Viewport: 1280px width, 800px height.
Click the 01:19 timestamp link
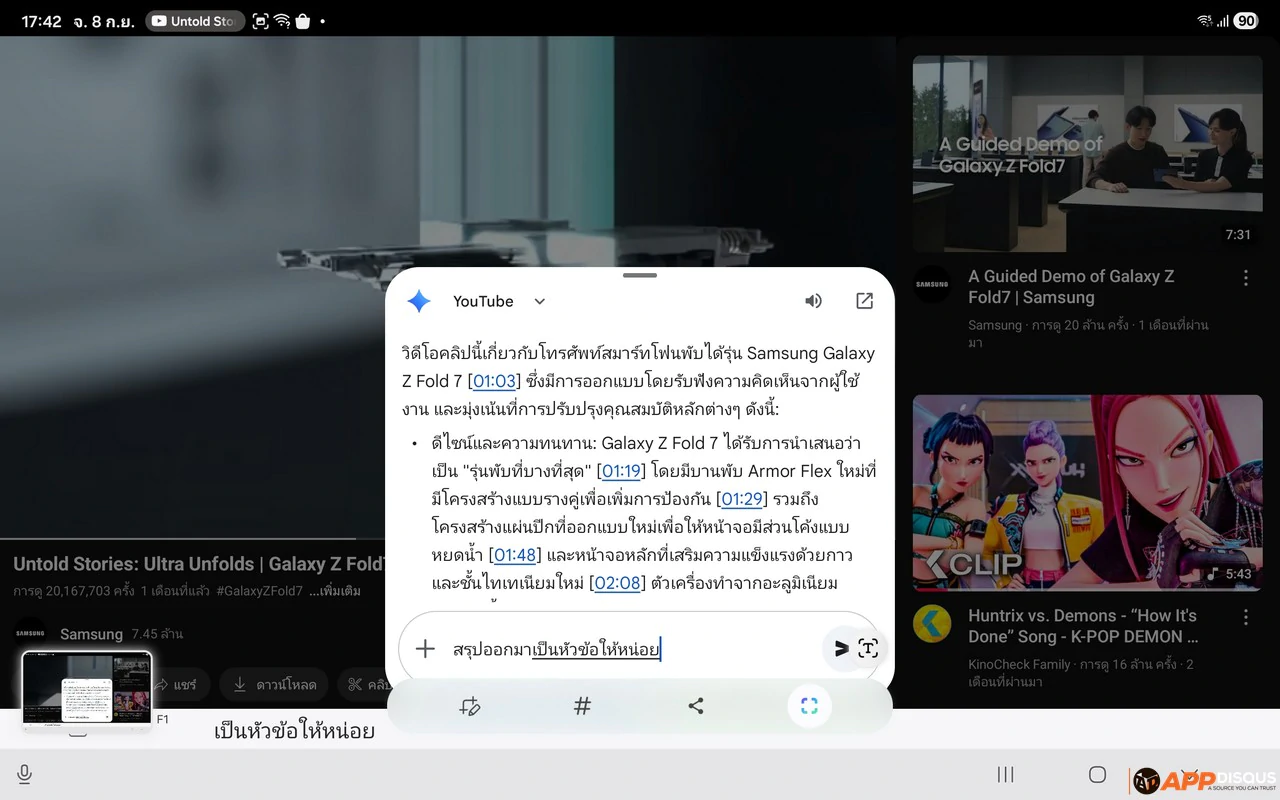point(621,471)
